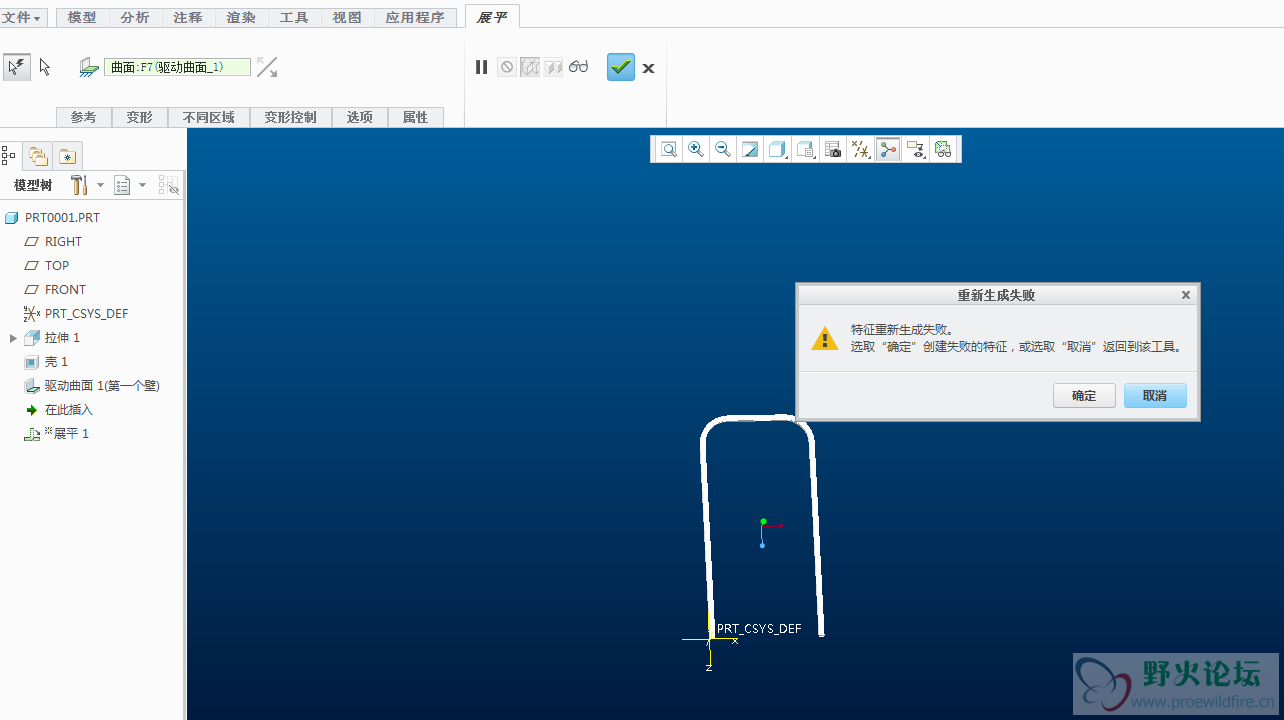Select the automatic unbend arrow icon

pyautogui.click(x=16, y=67)
